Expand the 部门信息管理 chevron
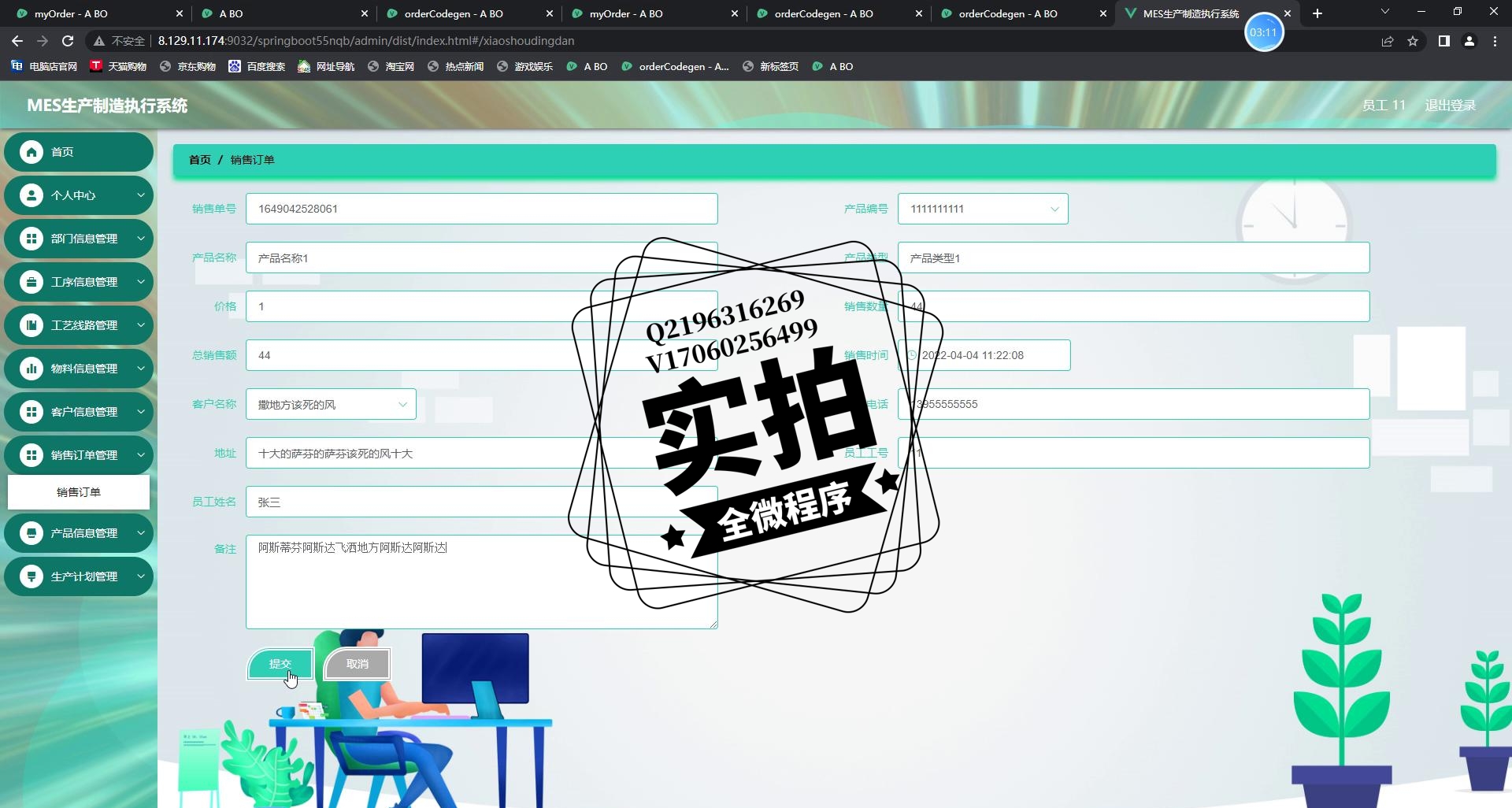 pyautogui.click(x=141, y=239)
